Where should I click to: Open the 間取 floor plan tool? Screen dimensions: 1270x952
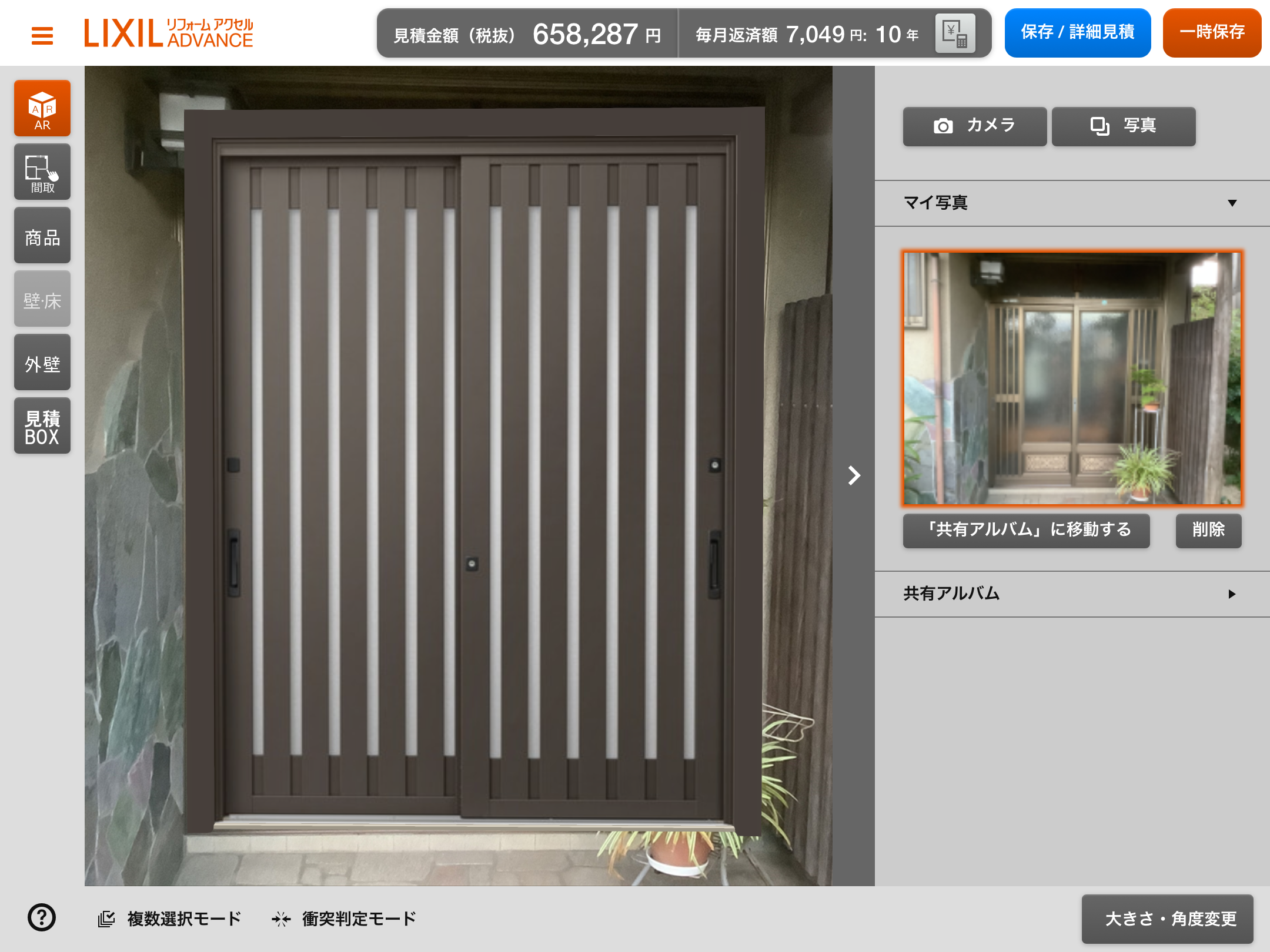42,172
